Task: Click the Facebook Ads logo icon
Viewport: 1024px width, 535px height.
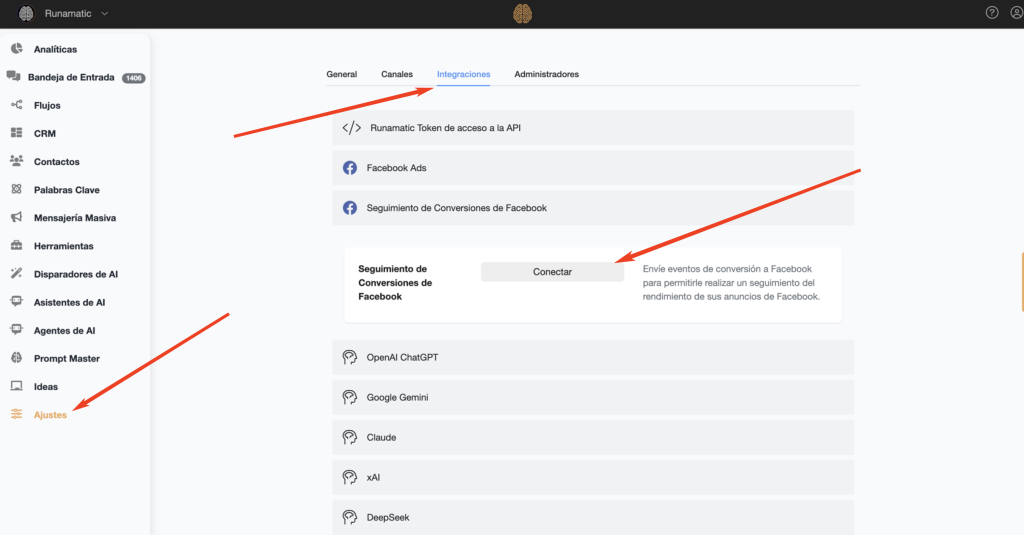Action: [349, 168]
